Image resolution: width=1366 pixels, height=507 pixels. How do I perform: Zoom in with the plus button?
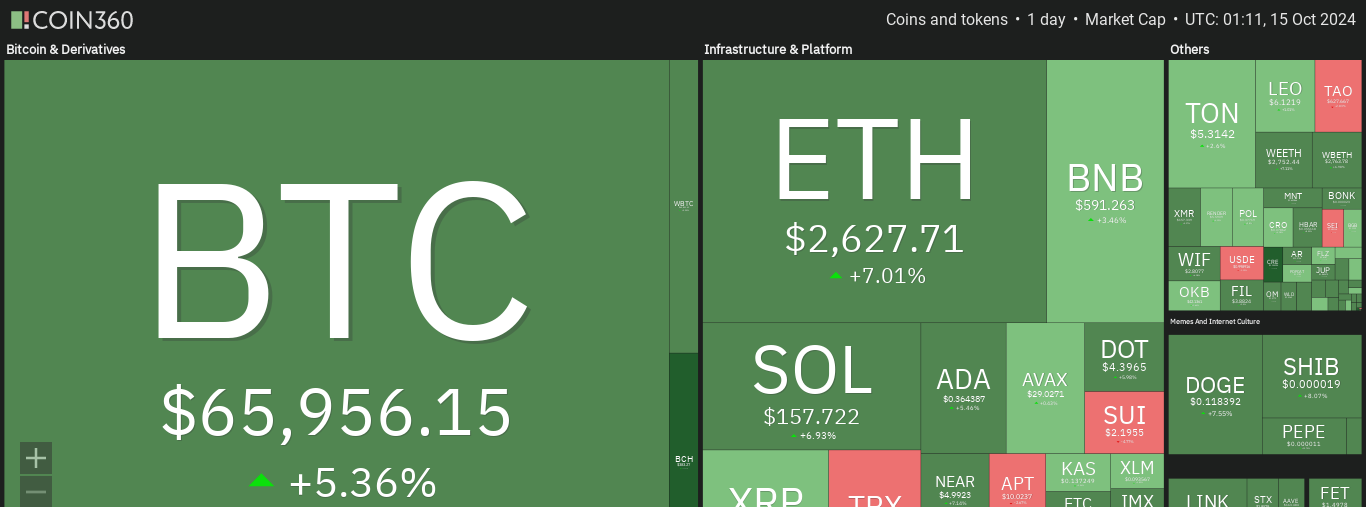pos(36,458)
